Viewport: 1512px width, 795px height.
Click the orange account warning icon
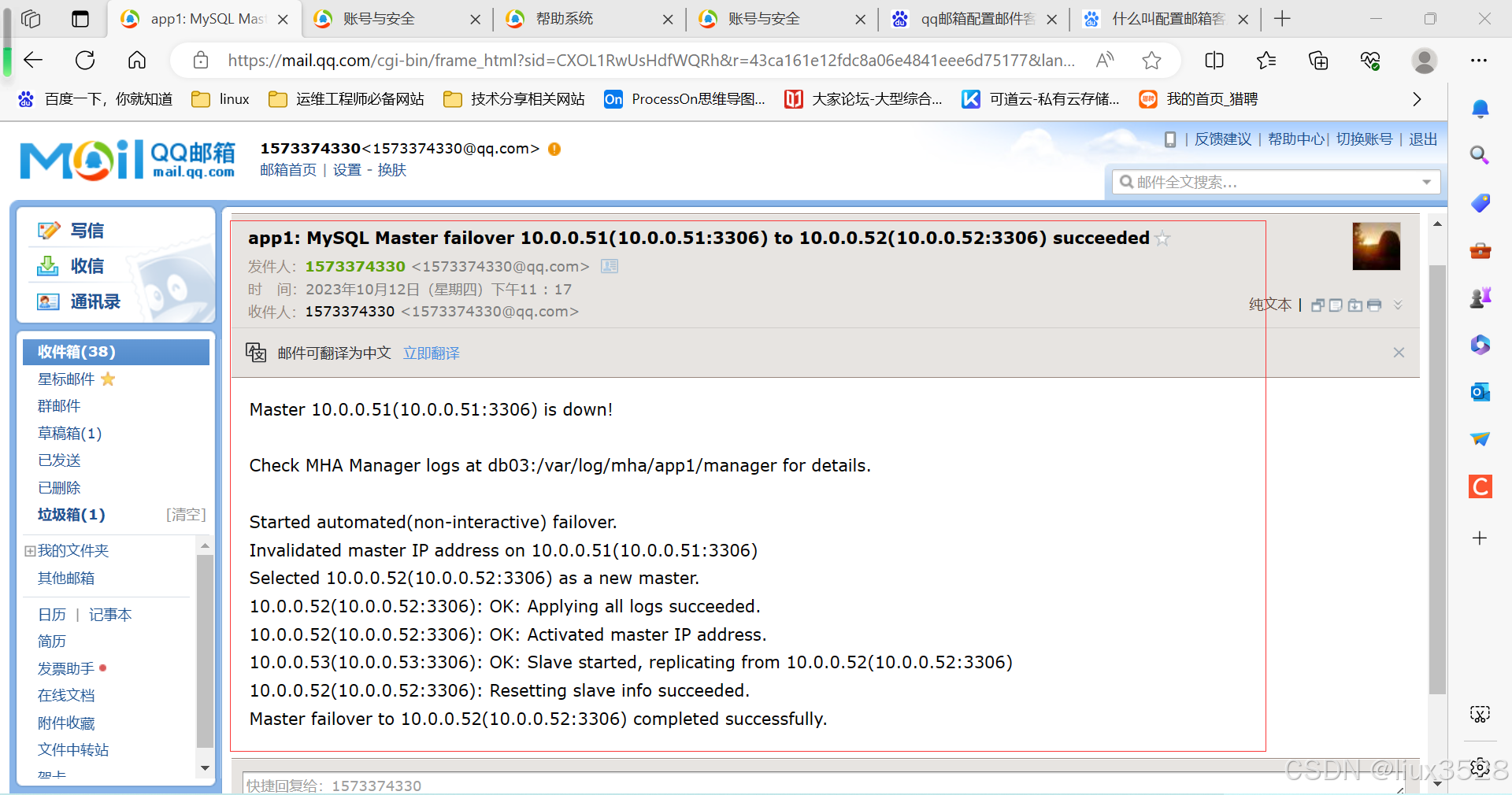[x=554, y=149]
